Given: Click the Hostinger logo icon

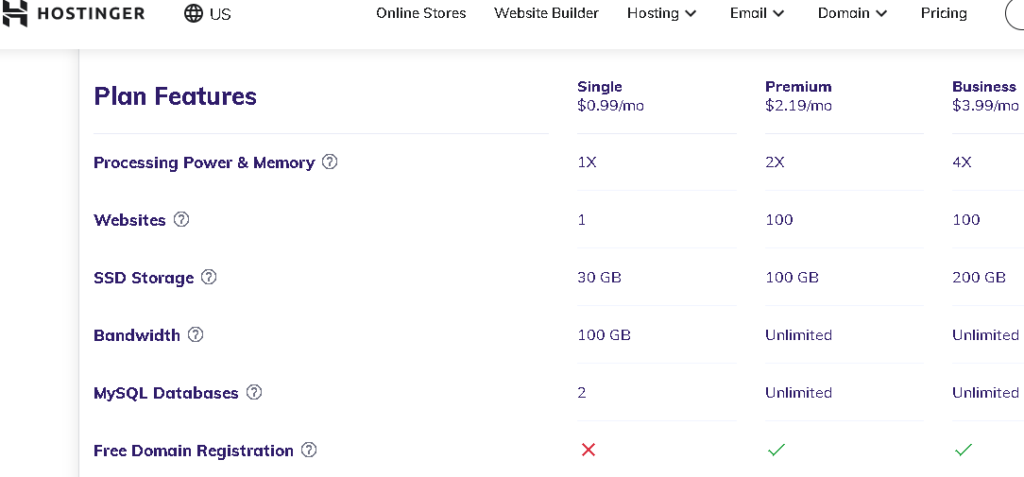Looking at the screenshot, I should [x=15, y=13].
